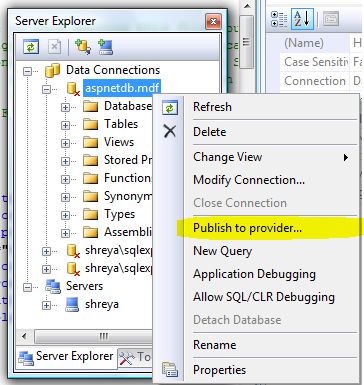Expand the Database Diagrams folder
Image resolution: width=364 pixels, height=385 pixels.
pyautogui.click(x=65, y=107)
